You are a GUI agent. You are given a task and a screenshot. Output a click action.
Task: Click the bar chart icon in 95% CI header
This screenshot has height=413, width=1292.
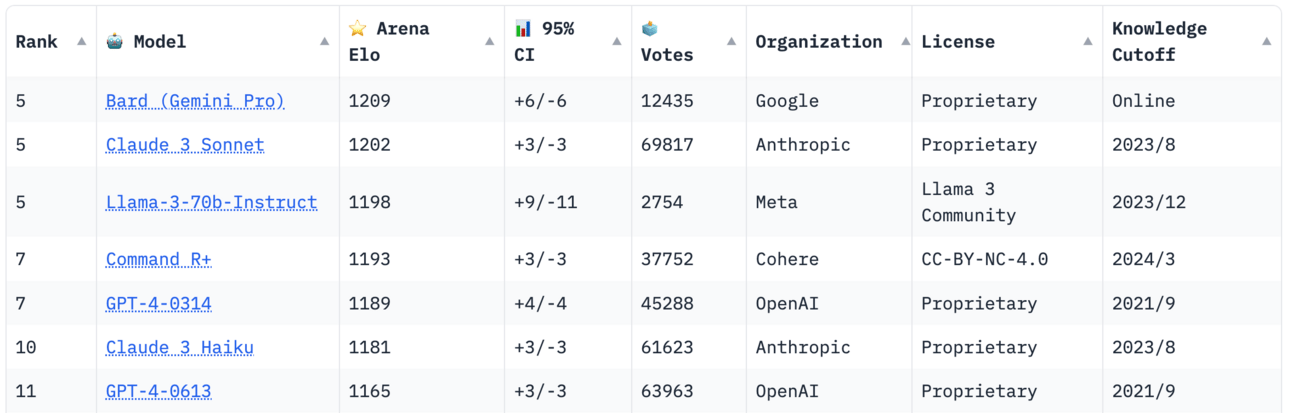[x=523, y=28]
